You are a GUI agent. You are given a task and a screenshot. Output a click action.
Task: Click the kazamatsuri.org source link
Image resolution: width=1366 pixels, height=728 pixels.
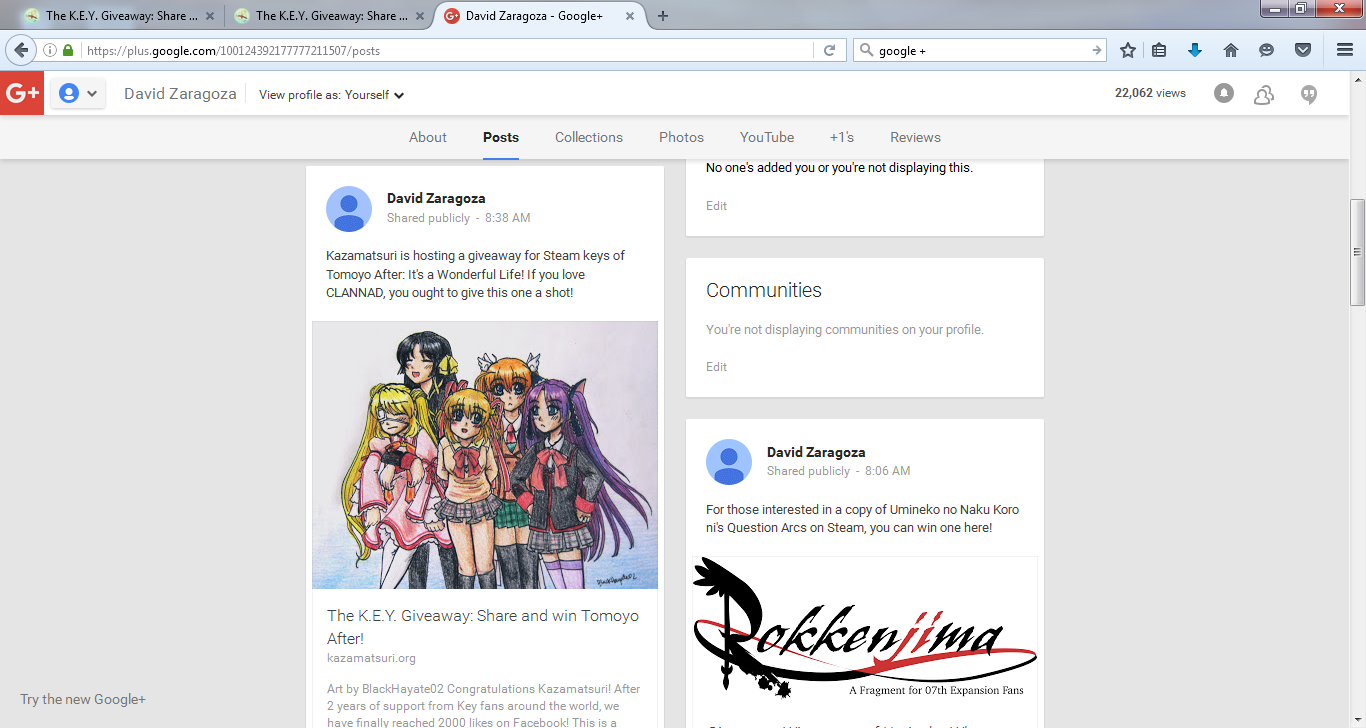371,658
